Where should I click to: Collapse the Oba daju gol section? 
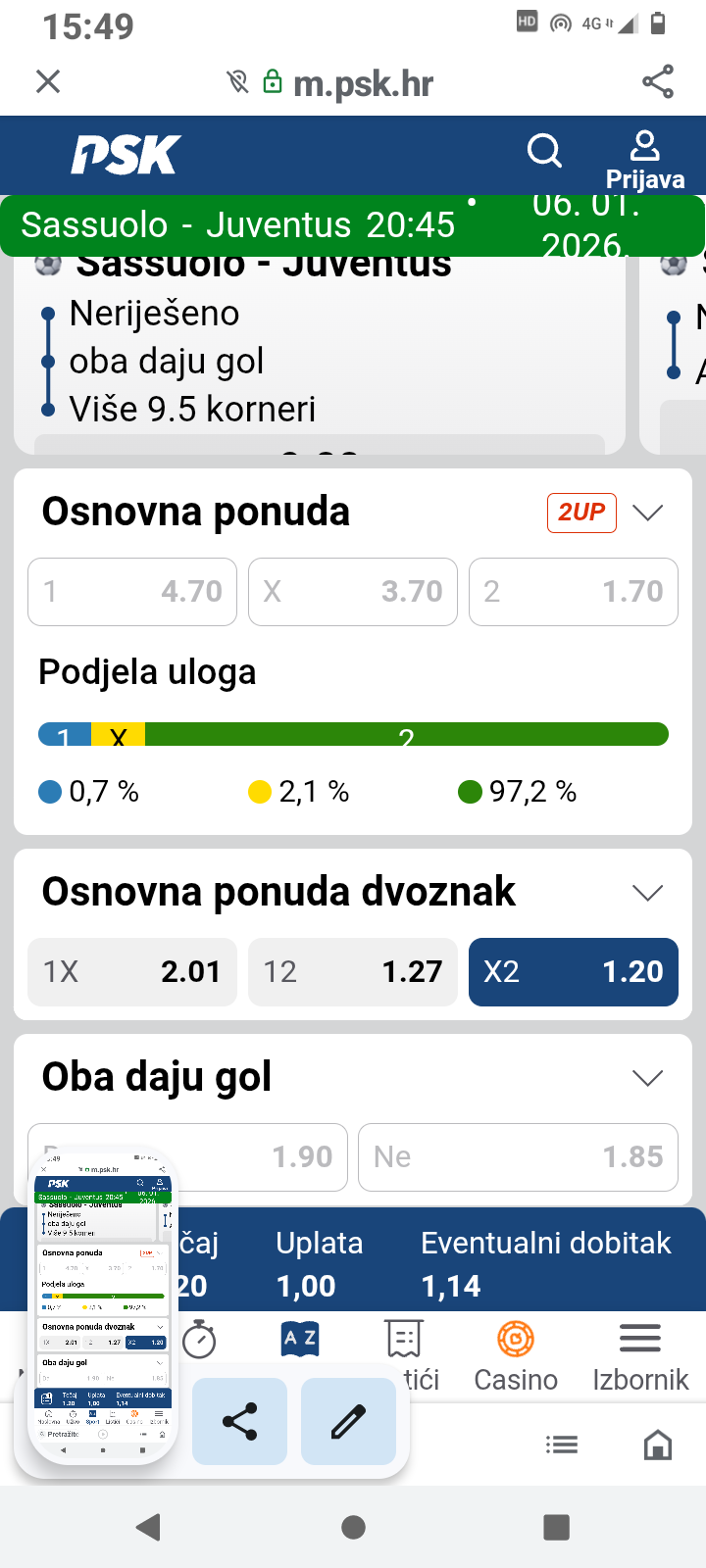[x=648, y=1078]
